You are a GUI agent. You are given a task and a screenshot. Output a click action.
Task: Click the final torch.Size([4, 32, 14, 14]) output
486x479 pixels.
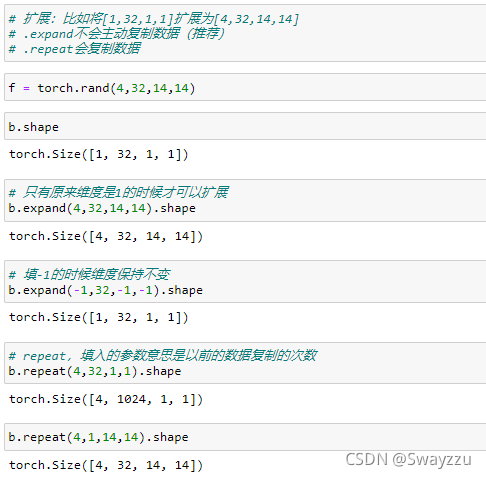pos(106,465)
